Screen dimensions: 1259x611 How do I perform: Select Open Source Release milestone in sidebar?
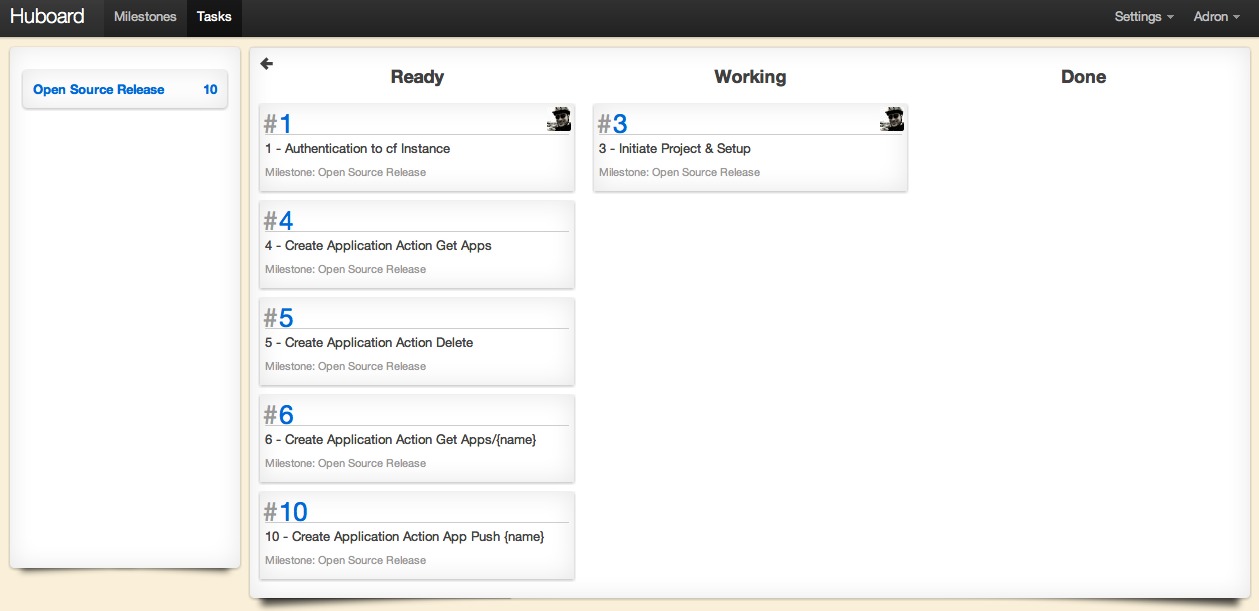99,89
